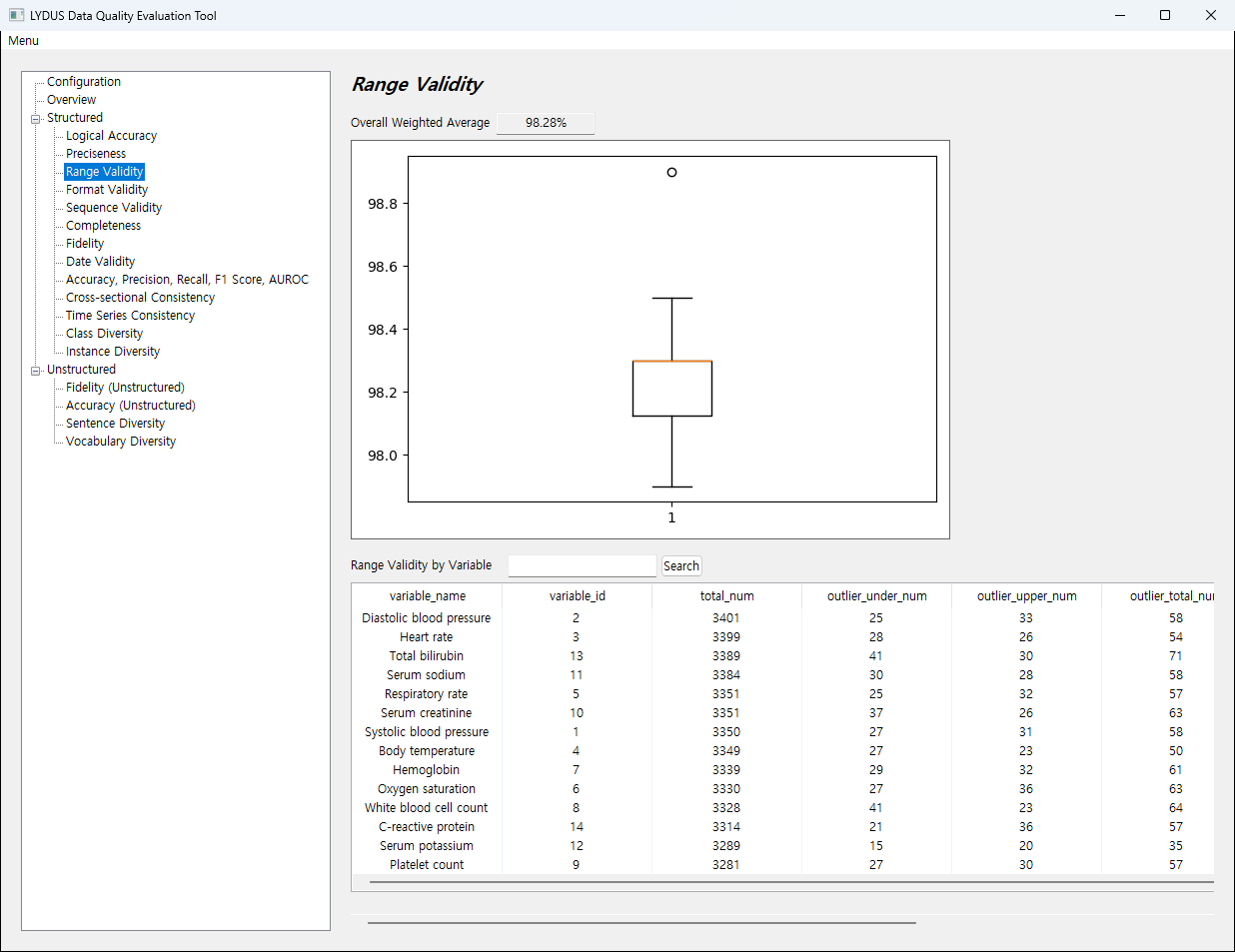Open the Menu in the menu bar
The width and height of the screenshot is (1235, 952).
coord(24,41)
